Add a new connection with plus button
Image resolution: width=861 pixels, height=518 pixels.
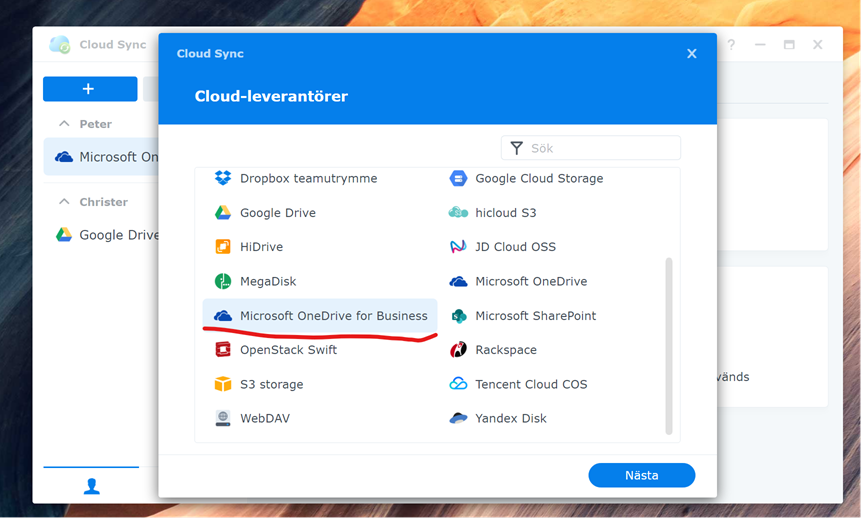point(90,89)
